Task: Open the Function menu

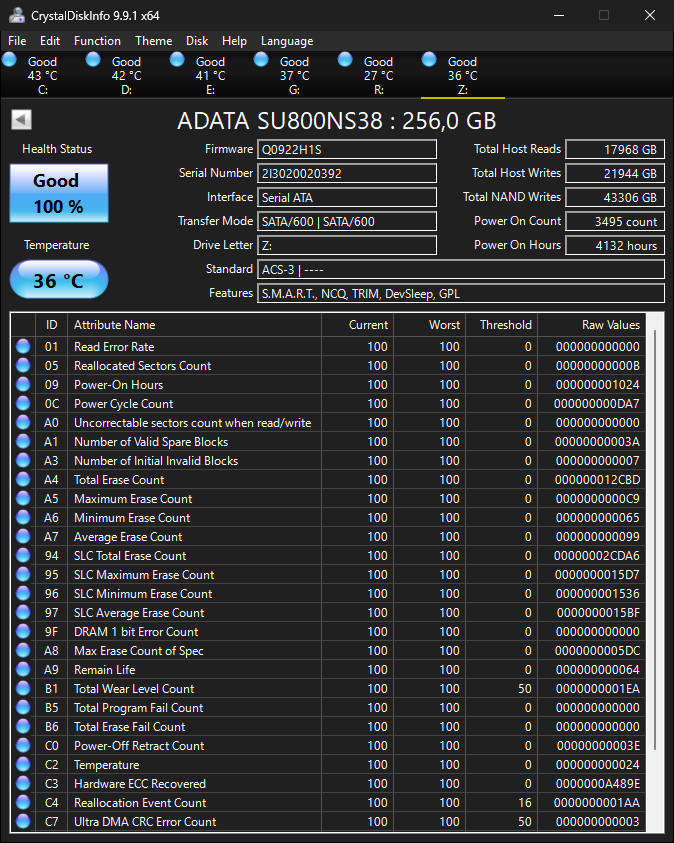Action: coord(97,41)
